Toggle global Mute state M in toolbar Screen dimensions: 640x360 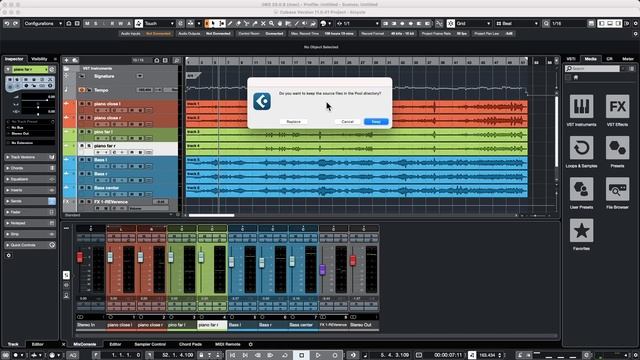pyautogui.click(x=87, y=24)
